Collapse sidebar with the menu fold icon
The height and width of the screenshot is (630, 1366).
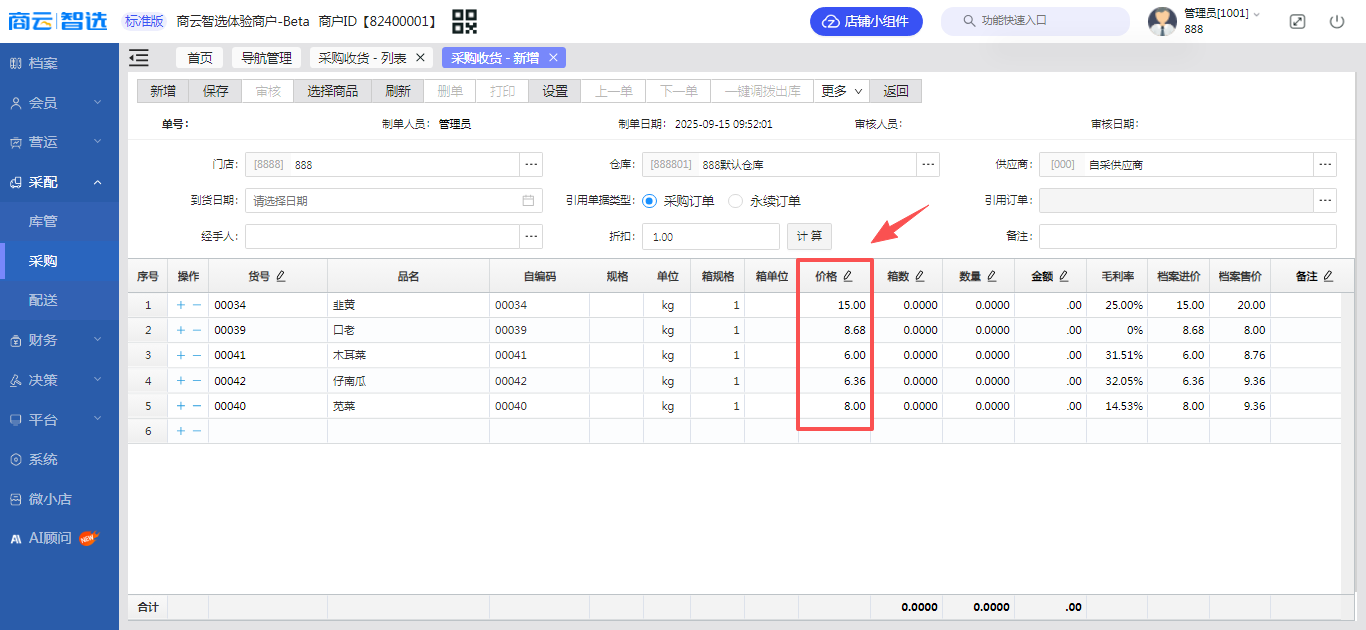pos(139,58)
